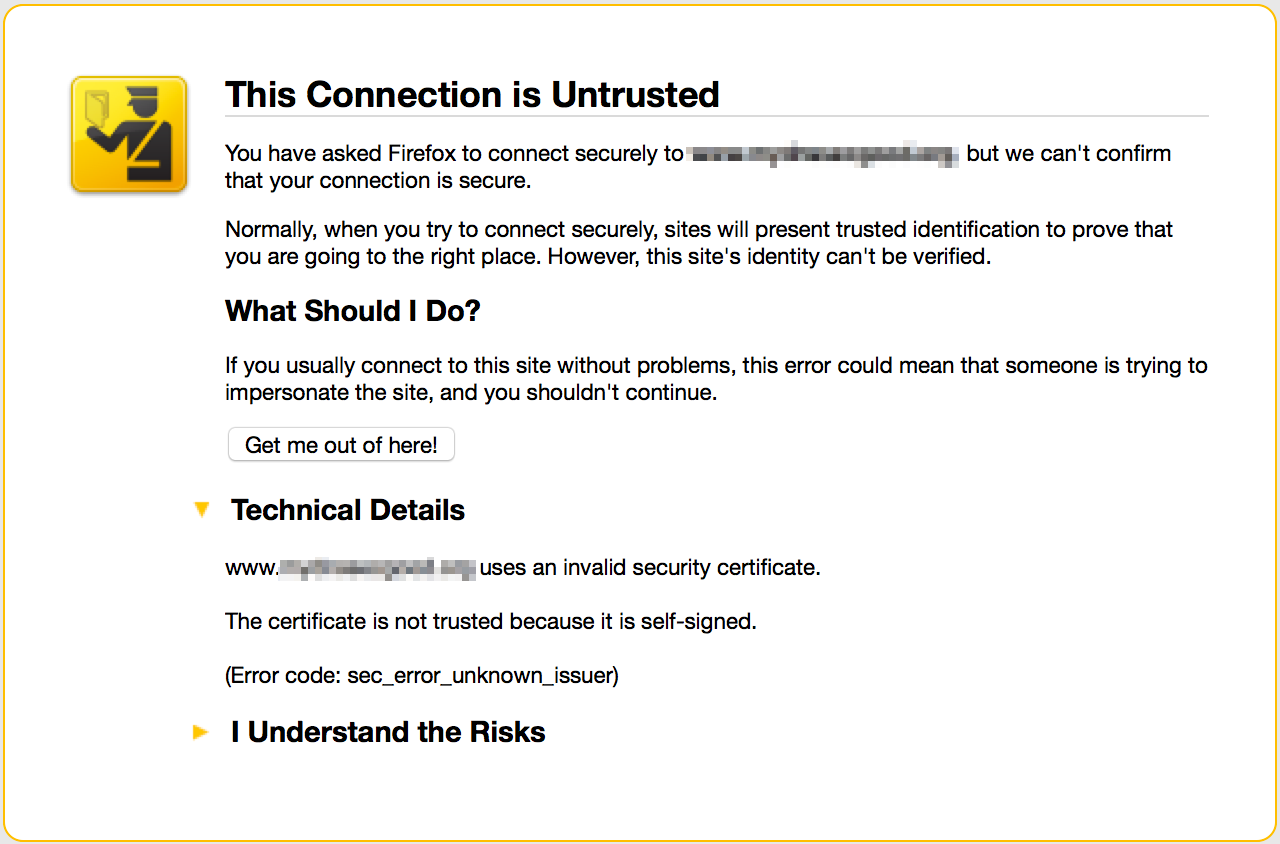Expand I Understand the Risks arrow
This screenshot has height=844, width=1280.
[x=201, y=733]
